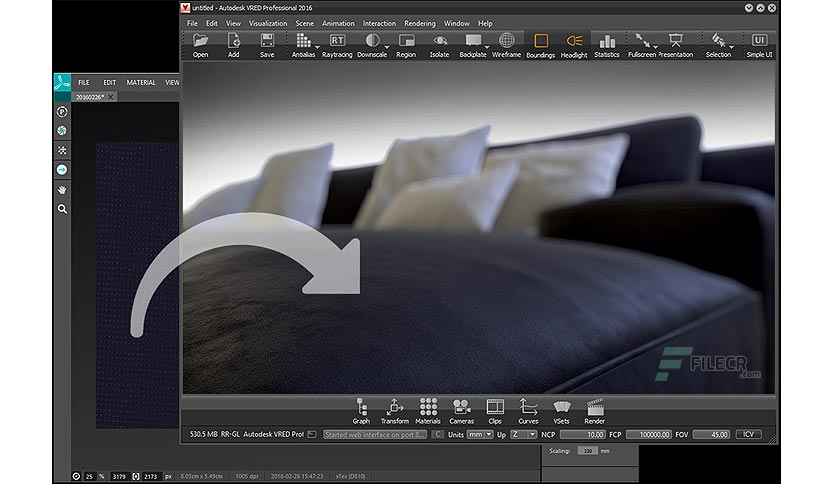The image size is (836, 484).
Task: Open the Cameras editor icon
Action: (x=461, y=407)
